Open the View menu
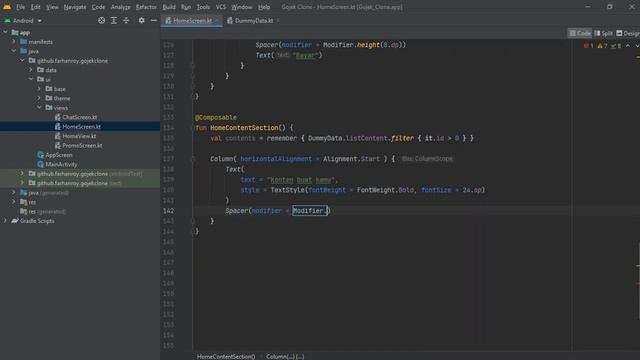Image resolution: width=640 pixels, height=360 pixels. tap(52, 7)
